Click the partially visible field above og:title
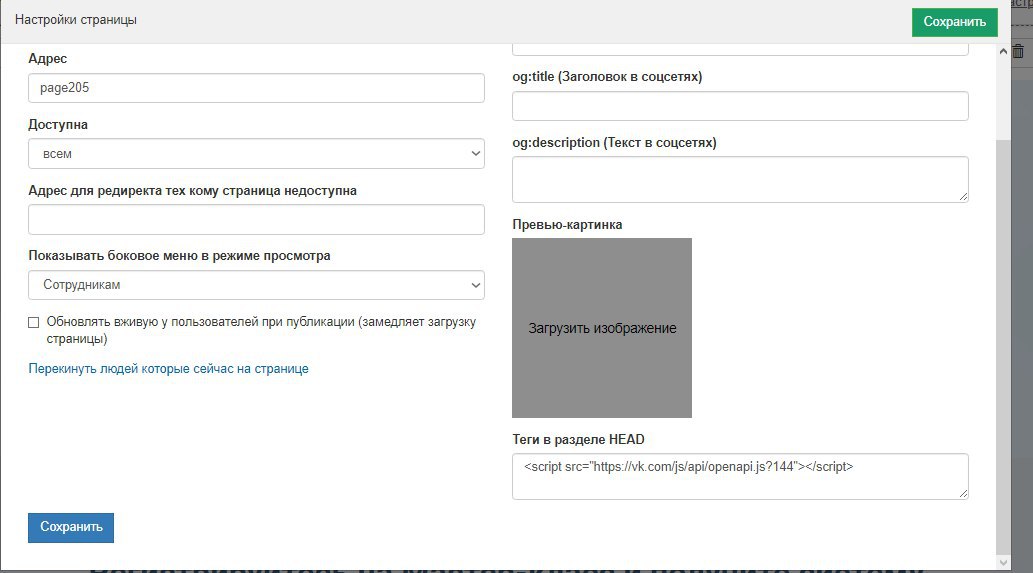1033x573 pixels. click(x=740, y=49)
